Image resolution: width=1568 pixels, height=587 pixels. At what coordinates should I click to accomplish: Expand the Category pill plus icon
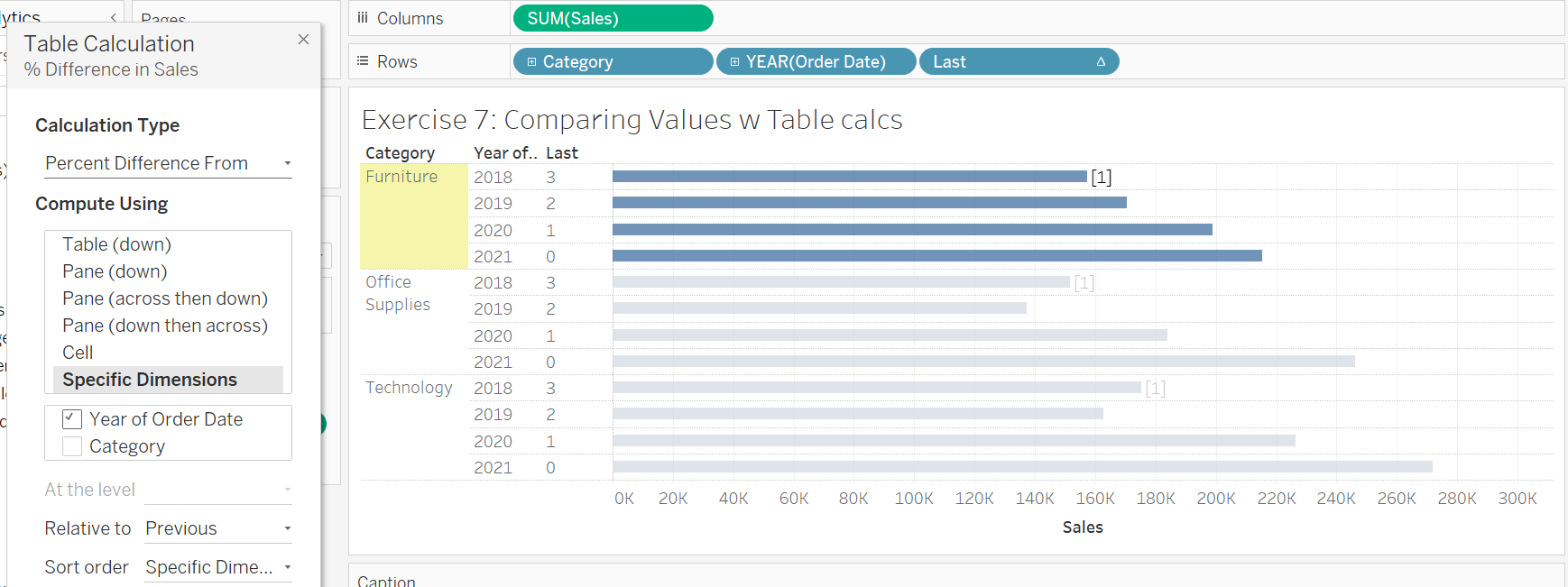(531, 62)
